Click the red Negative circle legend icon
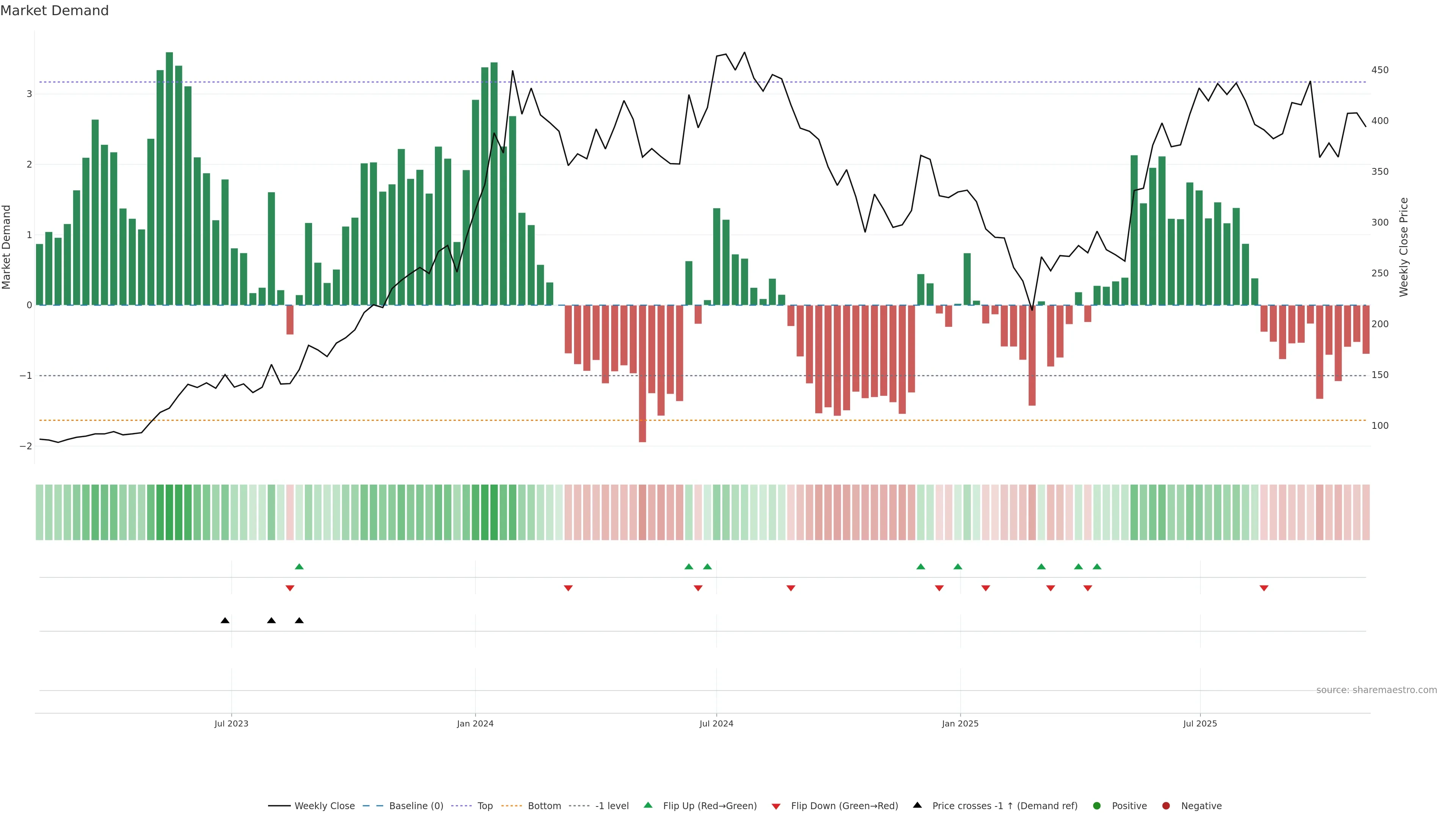This screenshot has width=1456, height=819. click(x=1166, y=805)
